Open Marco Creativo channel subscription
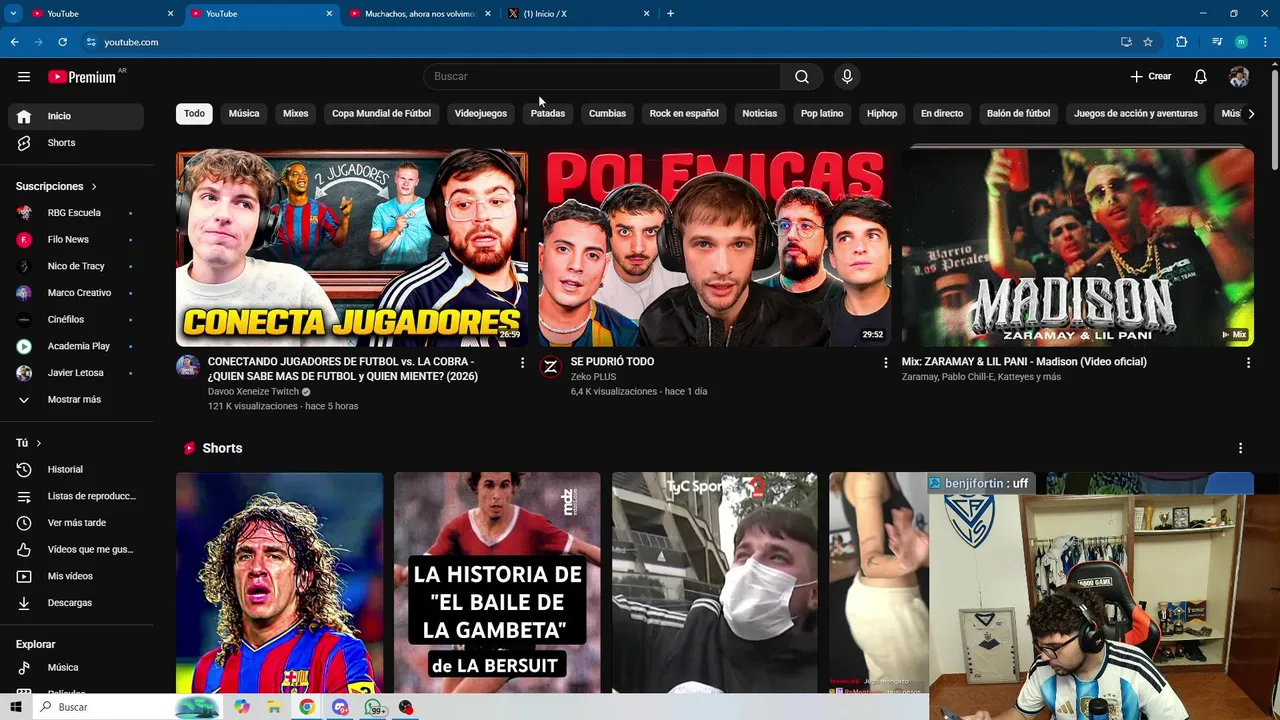This screenshot has width=1280, height=720. click(76, 293)
